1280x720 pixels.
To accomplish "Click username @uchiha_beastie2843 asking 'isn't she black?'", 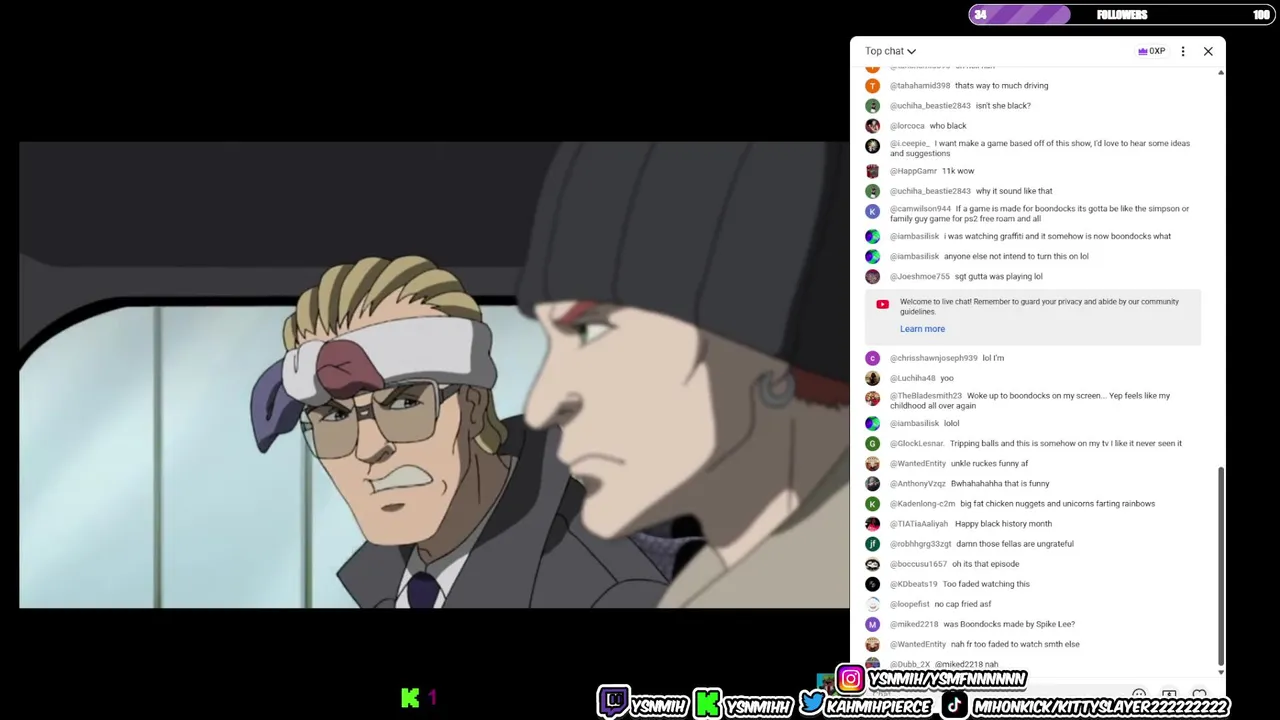I will click(x=930, y=106).
